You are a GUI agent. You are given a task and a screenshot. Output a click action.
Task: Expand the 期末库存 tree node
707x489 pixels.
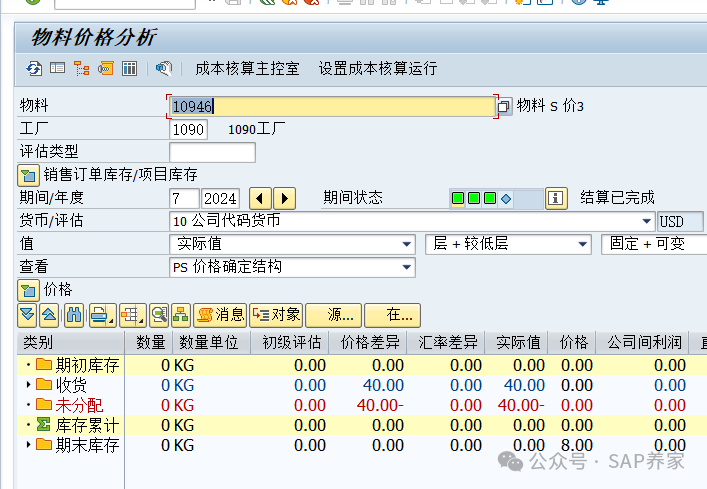(28, 444)
